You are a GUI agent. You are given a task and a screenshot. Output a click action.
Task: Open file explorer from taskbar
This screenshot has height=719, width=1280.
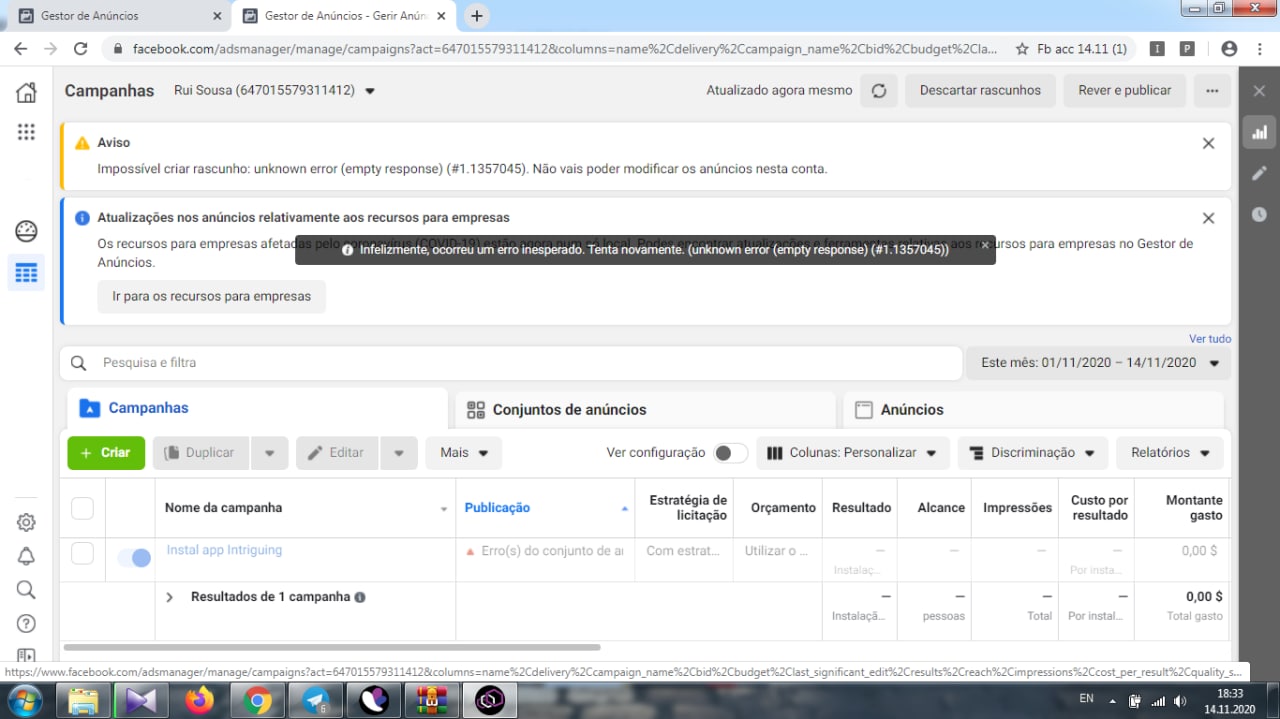pyautogui.click(x=84, y=700)
